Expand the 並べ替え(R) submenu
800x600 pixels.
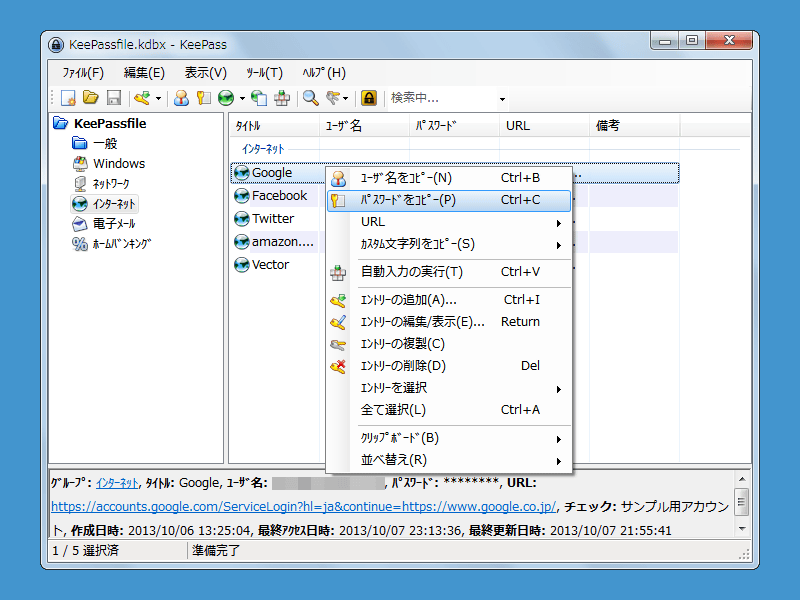(x=448, y=460)
